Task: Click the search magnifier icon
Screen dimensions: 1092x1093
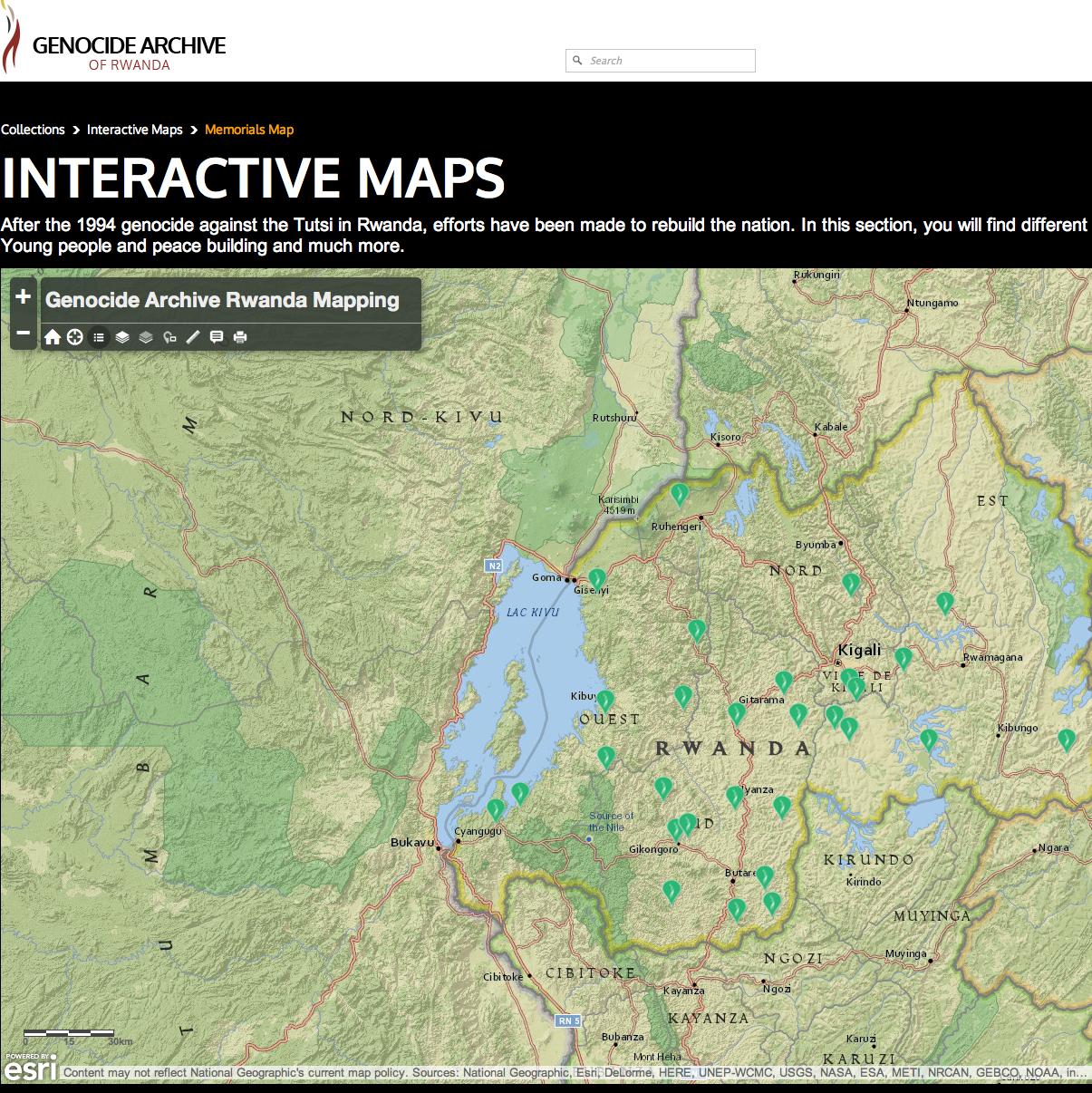Action: [577, 61]
